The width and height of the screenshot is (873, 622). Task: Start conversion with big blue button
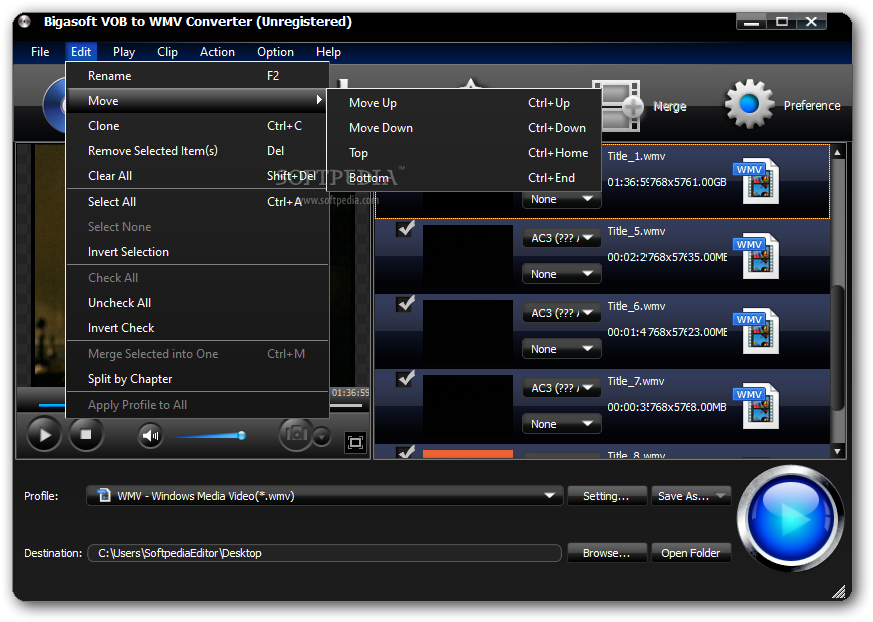point(791,518)
